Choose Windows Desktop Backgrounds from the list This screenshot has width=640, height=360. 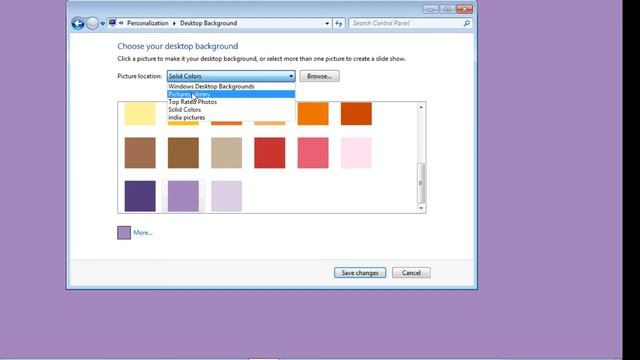[x=231, y=87]
